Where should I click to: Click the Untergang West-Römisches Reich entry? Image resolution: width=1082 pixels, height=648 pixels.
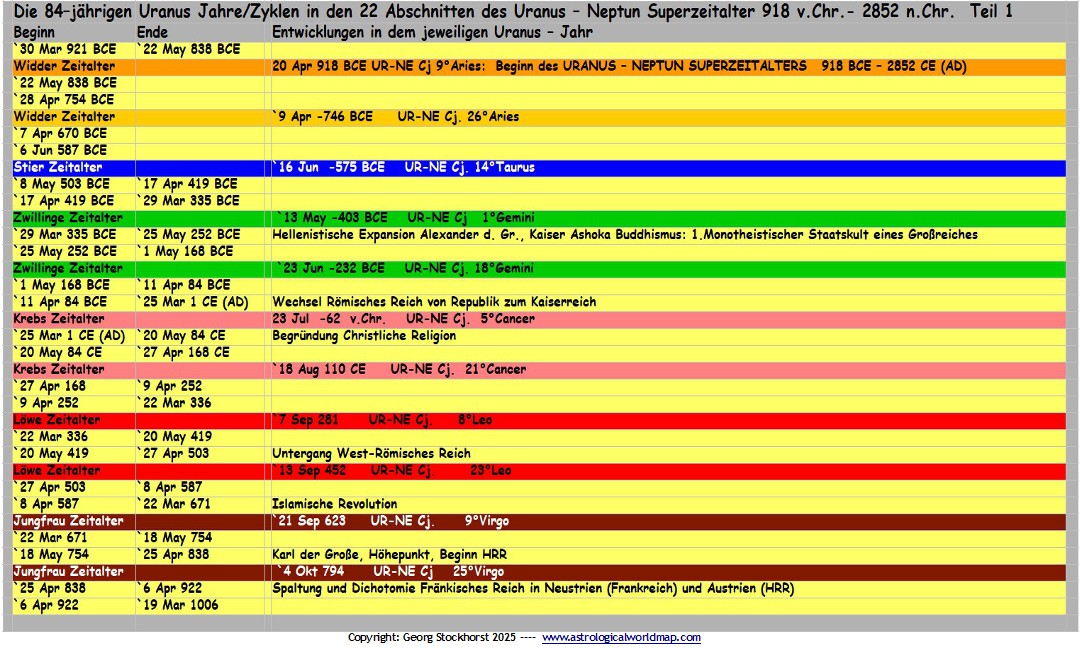(x=371, y=453)
